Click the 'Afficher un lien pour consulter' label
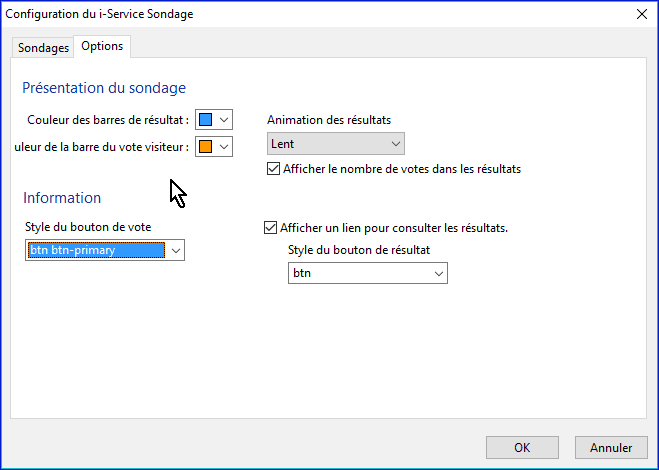The width and height of the screenshot is (659, 470). [394, 228]
